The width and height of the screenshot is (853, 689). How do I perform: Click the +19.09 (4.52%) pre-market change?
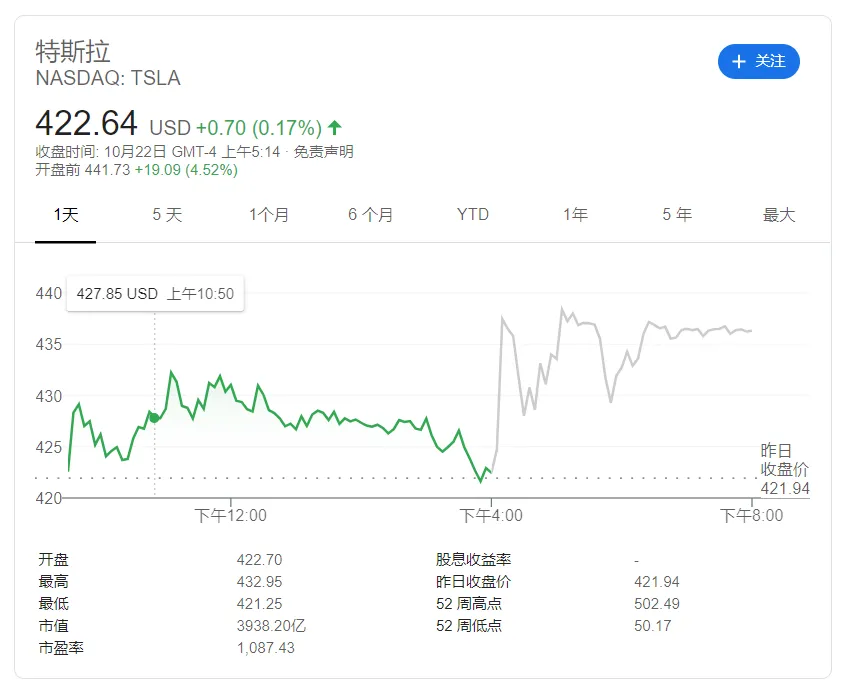(186, 170)
